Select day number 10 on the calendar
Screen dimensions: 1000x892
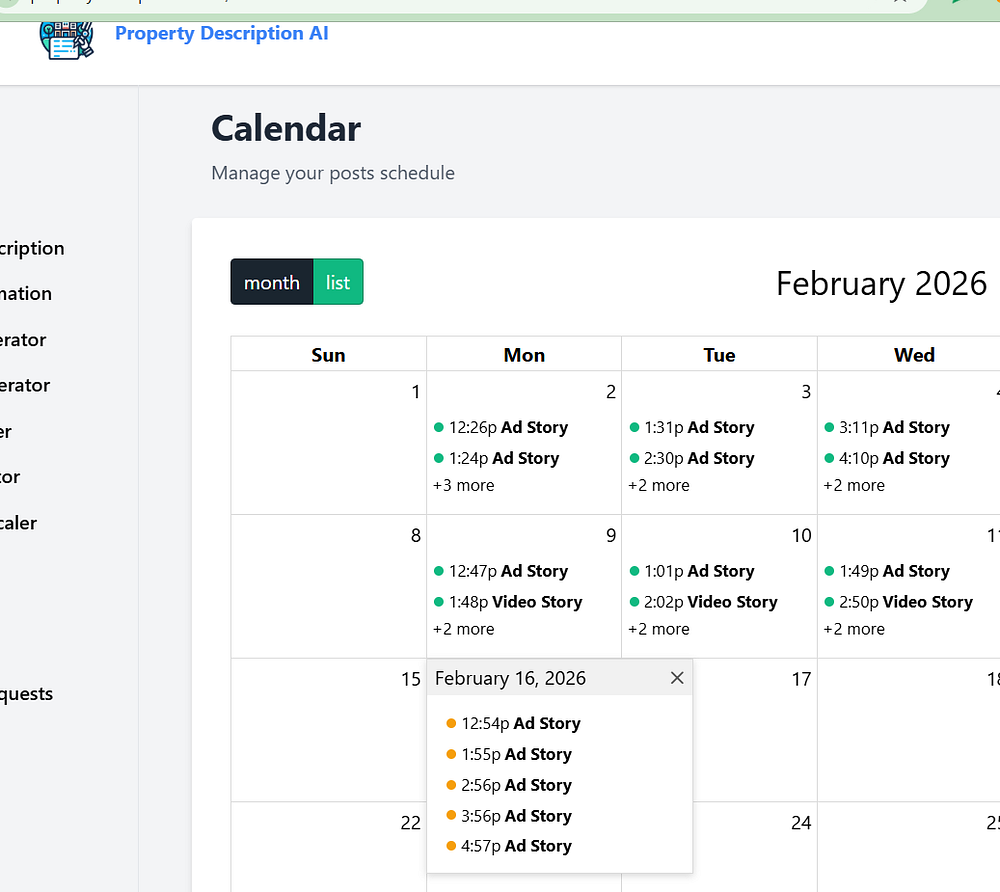coord(802,536)
